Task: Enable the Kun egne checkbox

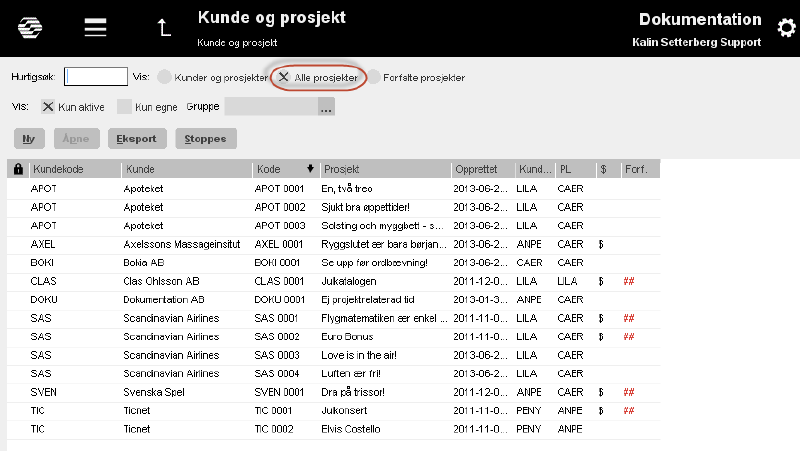Action: pyautogui.click(x=124, y=107)
